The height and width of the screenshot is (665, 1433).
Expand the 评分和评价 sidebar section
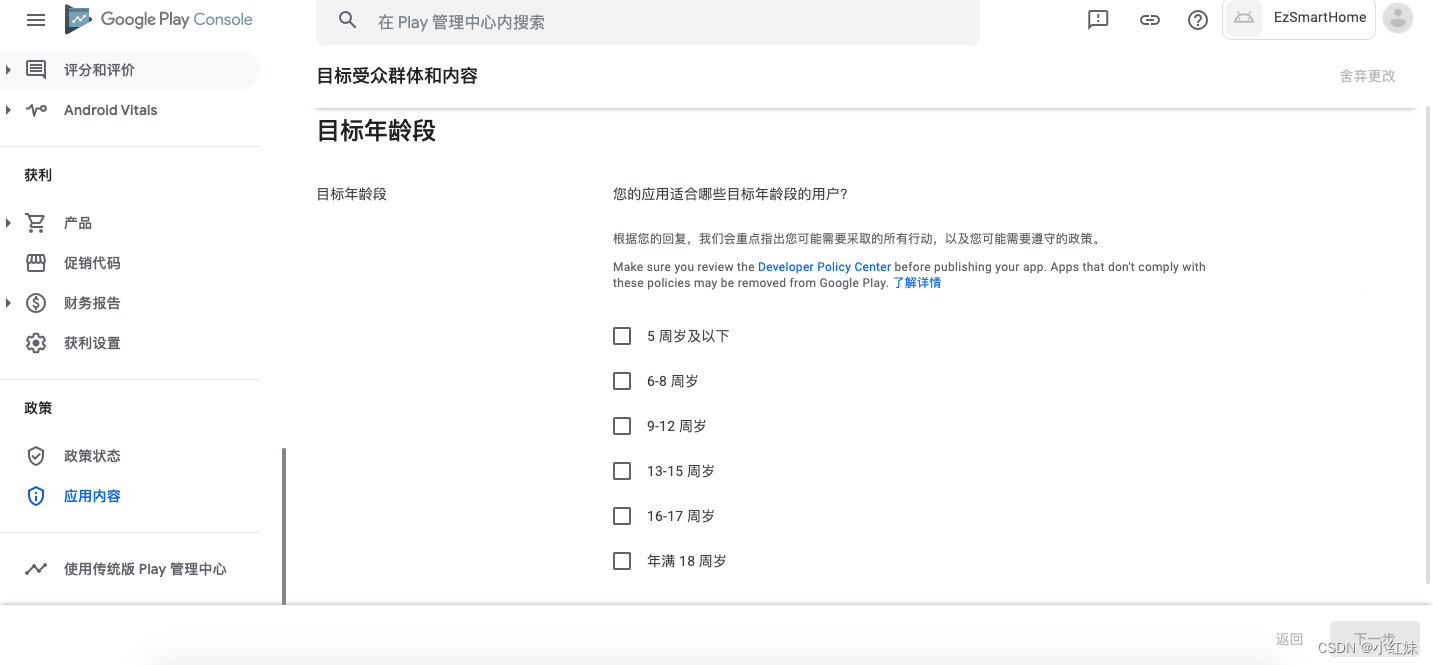pos(9,69)
